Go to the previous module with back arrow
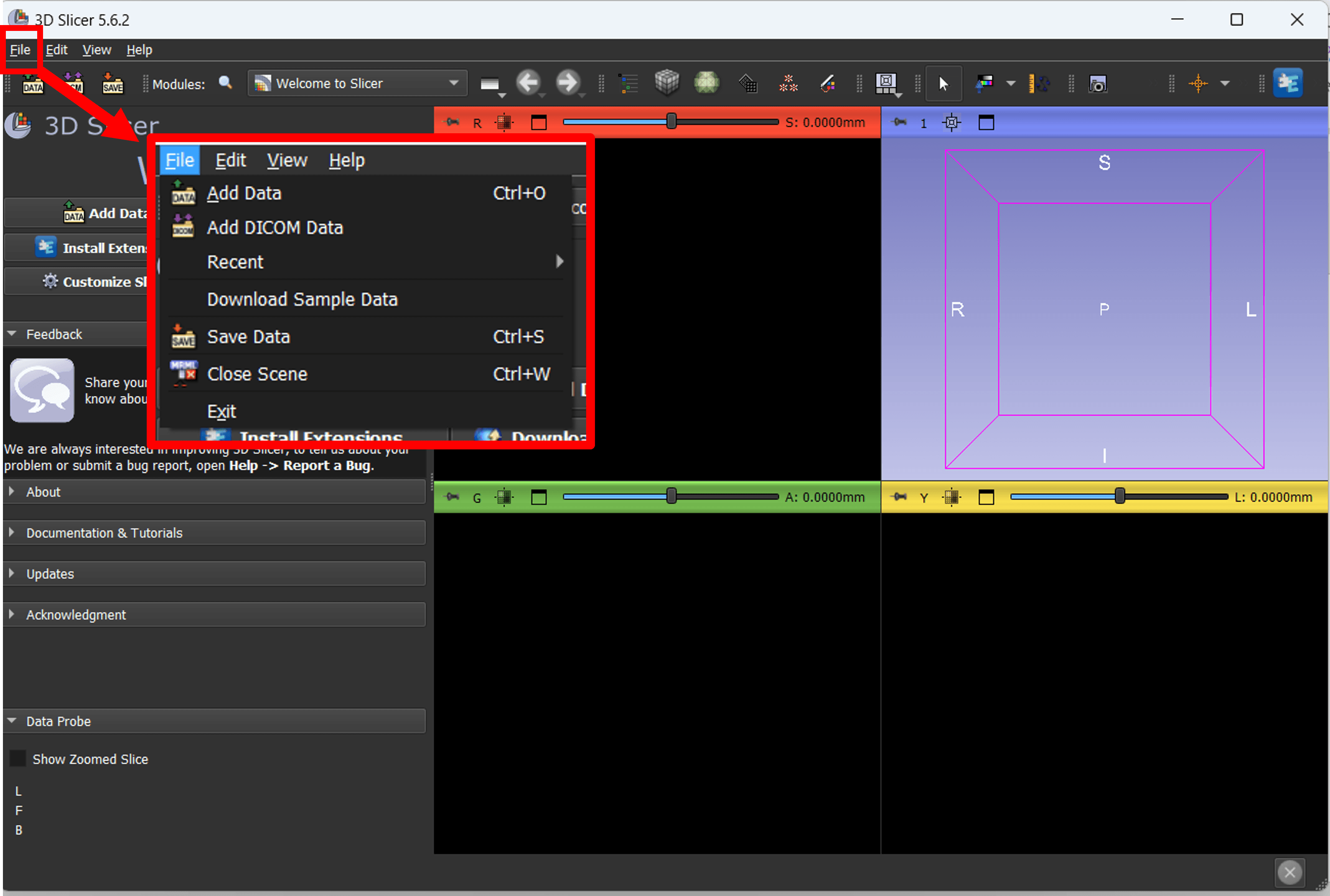The width and height of the screenshot is (1330, 896). 528,83
